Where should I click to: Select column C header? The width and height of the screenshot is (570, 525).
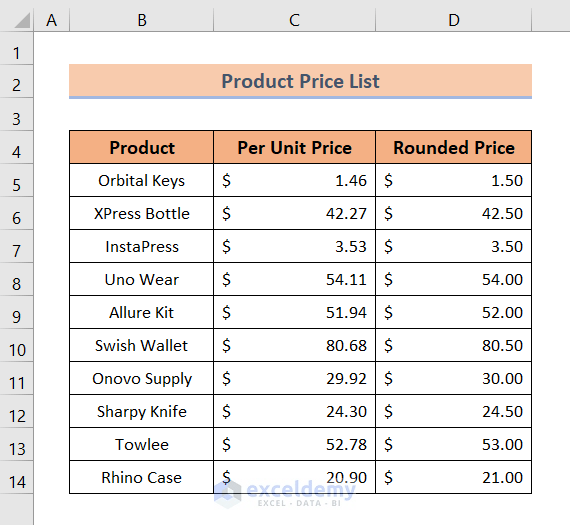[x=294, y=20]
